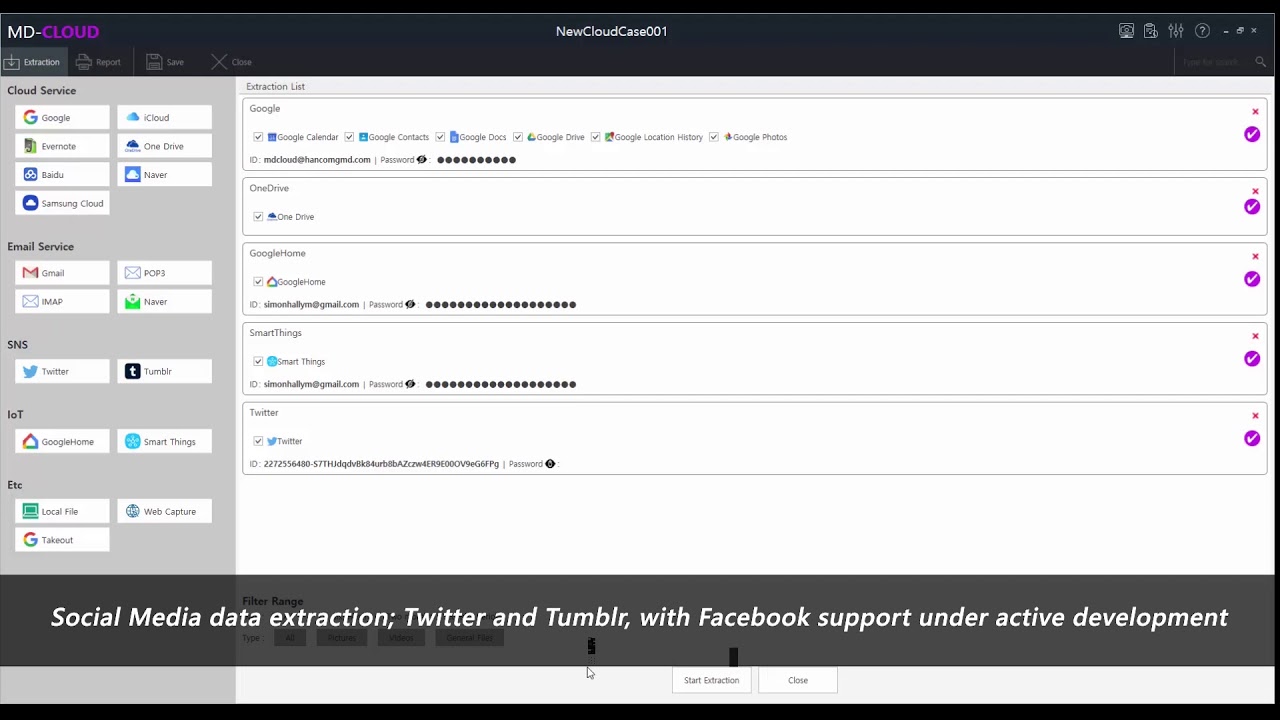
Task: Click purple check mark on Google entry
Action: click(1252, 134)
